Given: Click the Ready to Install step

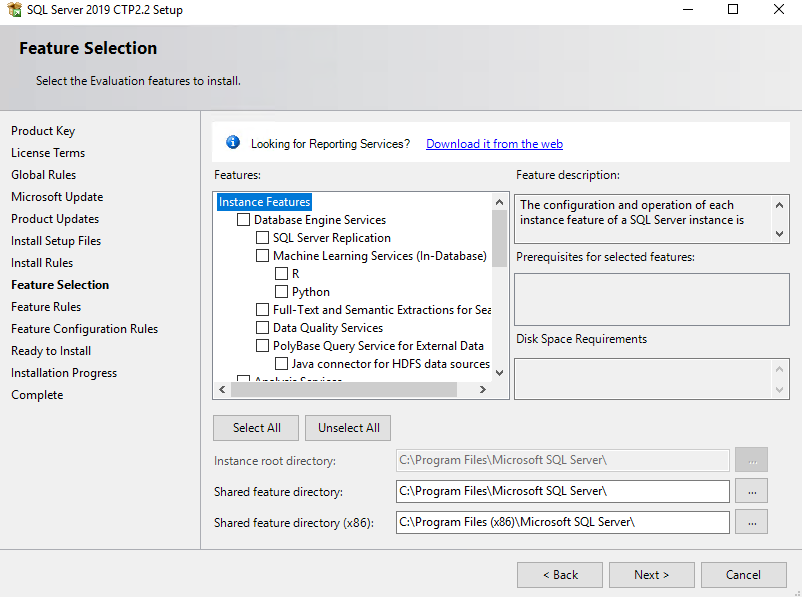Looking at the screenshot, I should [x=51, y=351].
